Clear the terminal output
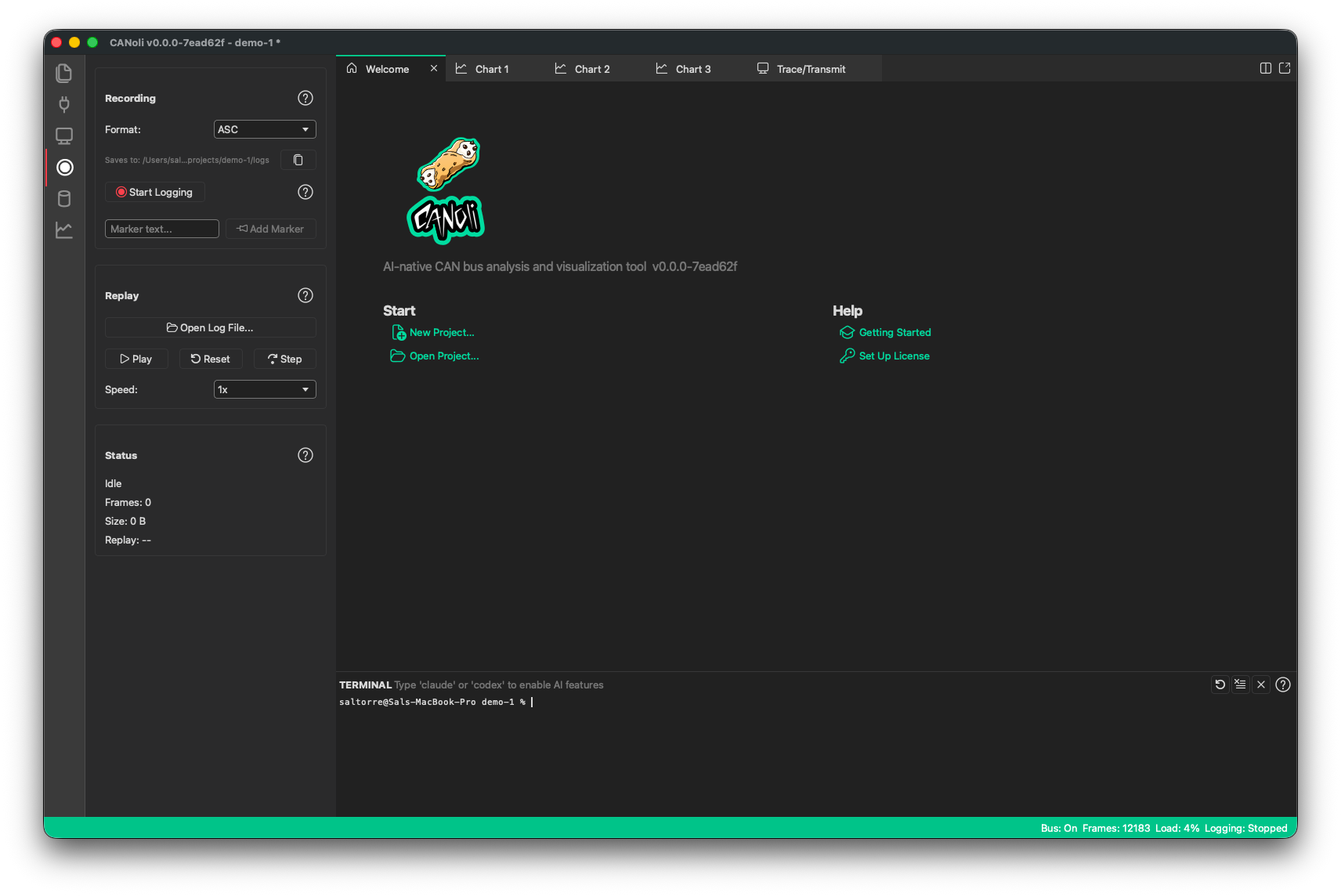 (1240, 685)
